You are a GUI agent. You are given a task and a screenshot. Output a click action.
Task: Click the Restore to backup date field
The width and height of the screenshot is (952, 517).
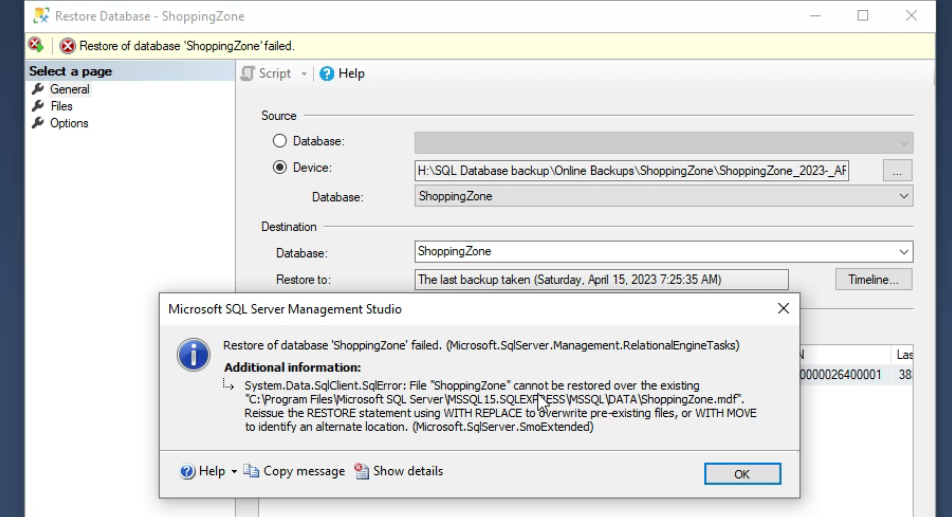(601, 280)
